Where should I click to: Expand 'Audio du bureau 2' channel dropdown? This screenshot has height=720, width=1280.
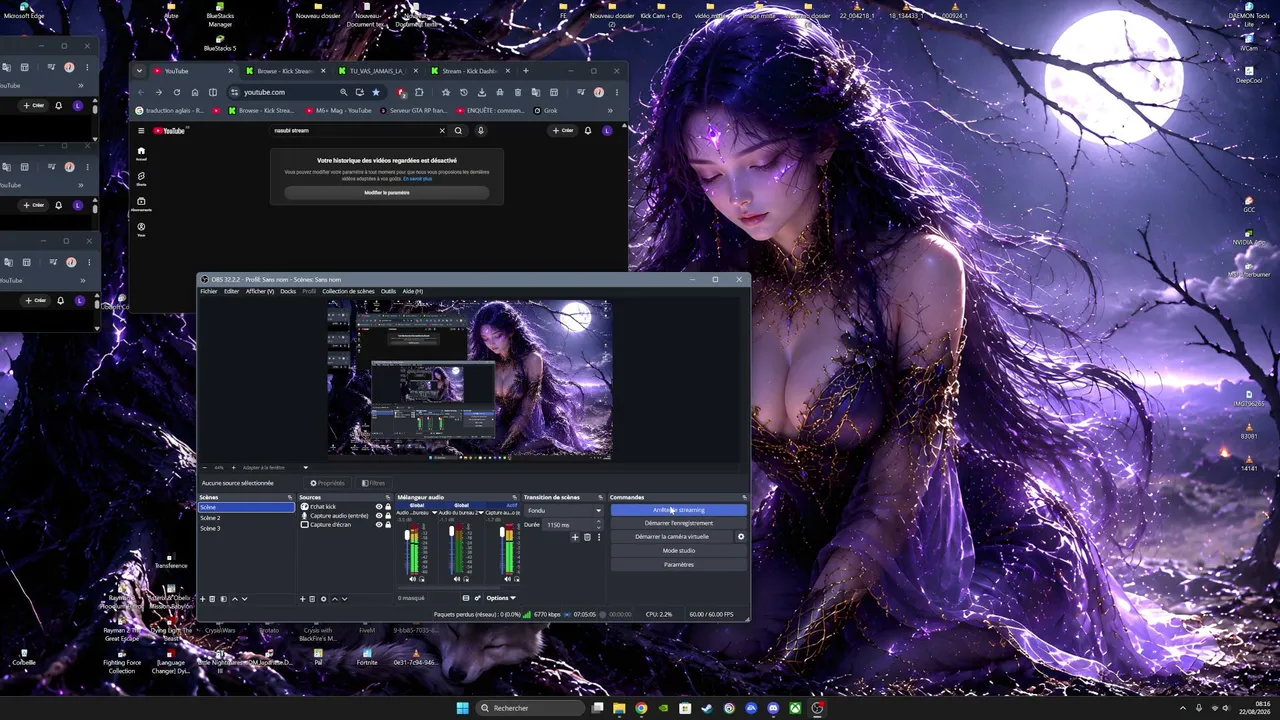[480, 513]
